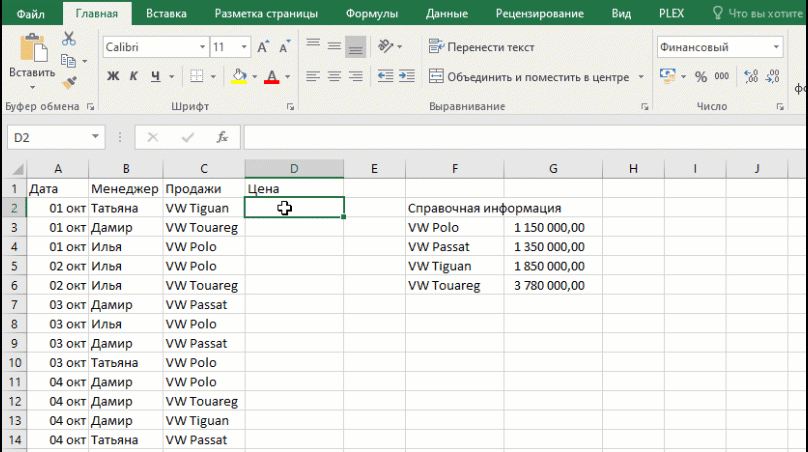
Task: Switch to Формулы tab
Action: 372,13
